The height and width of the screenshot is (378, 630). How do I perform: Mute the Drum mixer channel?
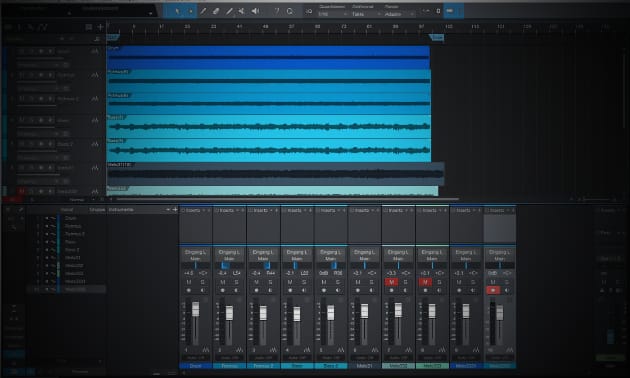(189, 282)
